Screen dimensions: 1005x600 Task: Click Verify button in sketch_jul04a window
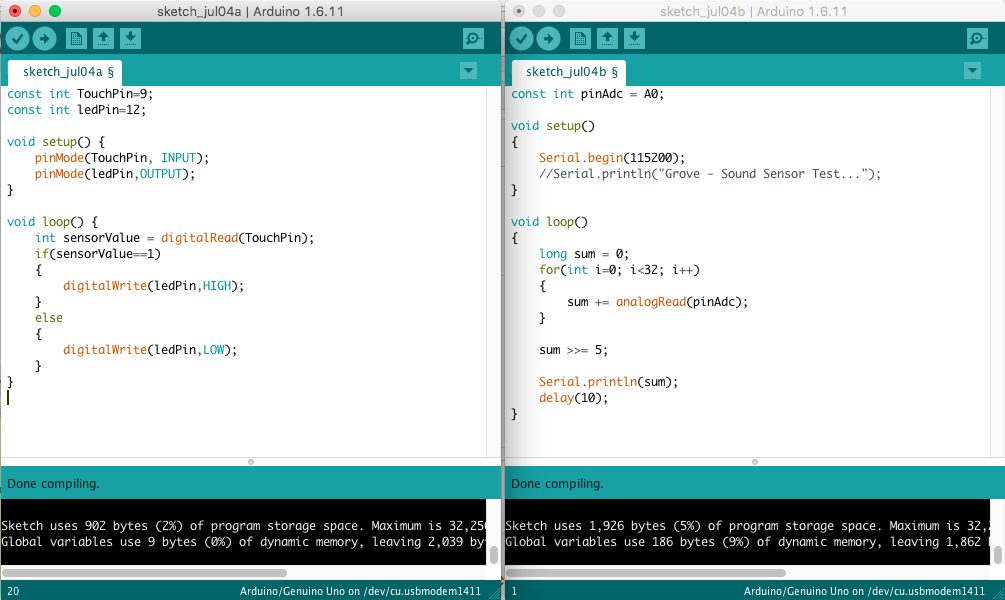pos(17,38)
